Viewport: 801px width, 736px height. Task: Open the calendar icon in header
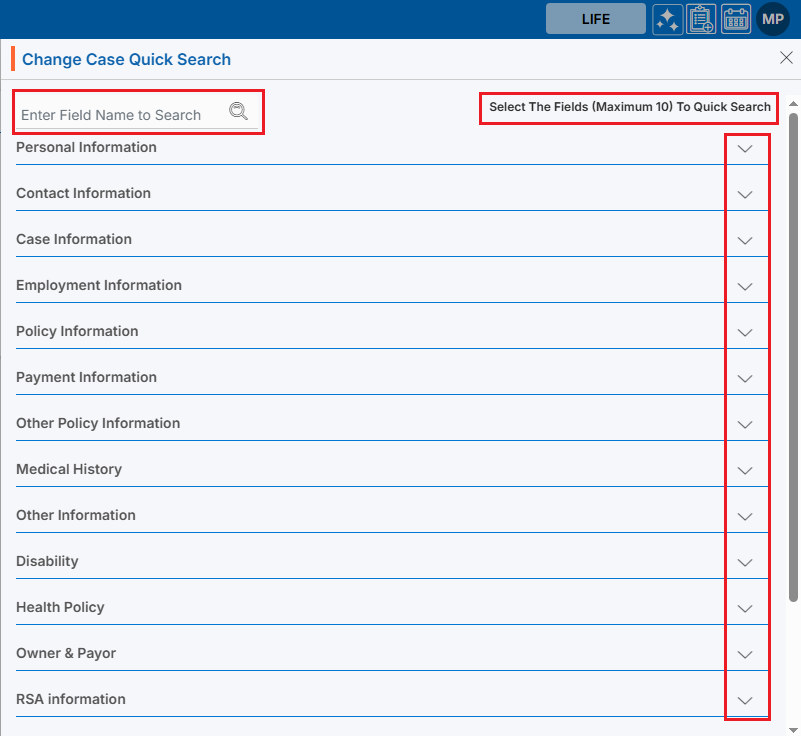point(736,19)
